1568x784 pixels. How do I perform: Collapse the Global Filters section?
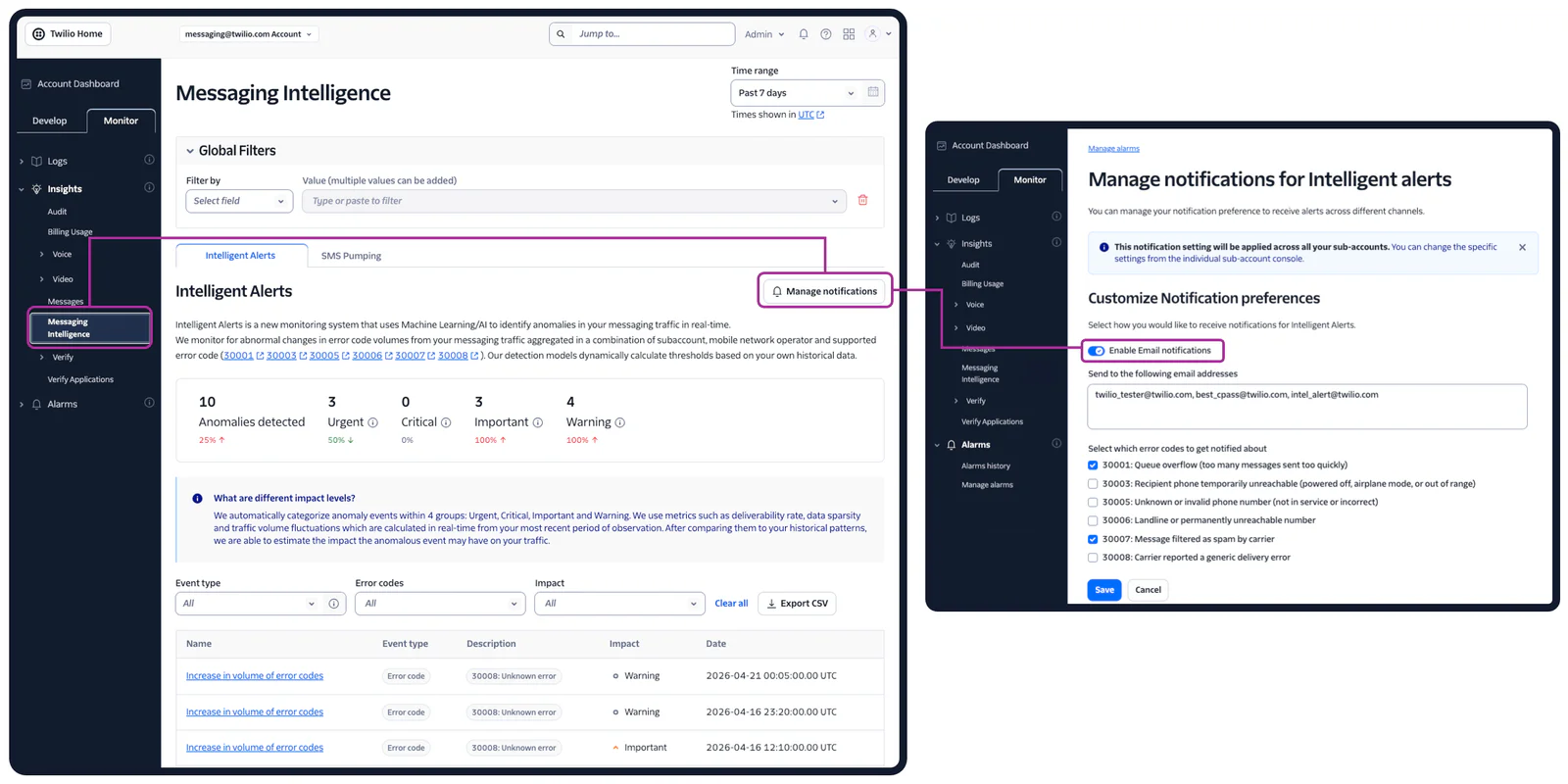tap(190, 151)
